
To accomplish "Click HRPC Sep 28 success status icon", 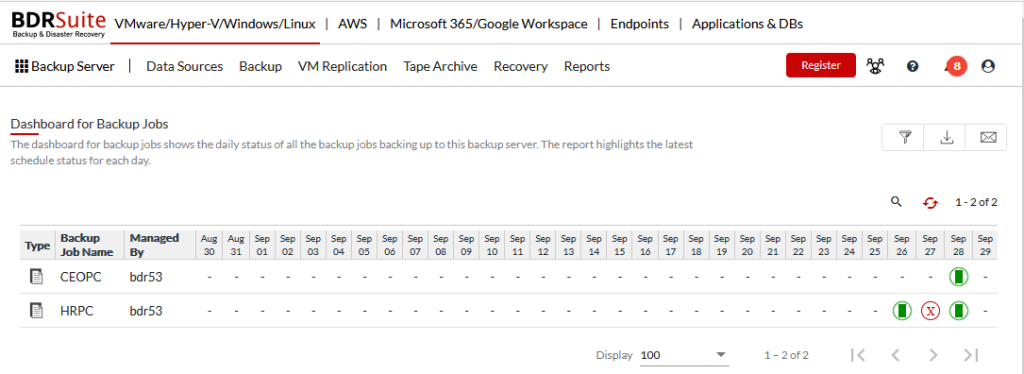I will (958, 311).
